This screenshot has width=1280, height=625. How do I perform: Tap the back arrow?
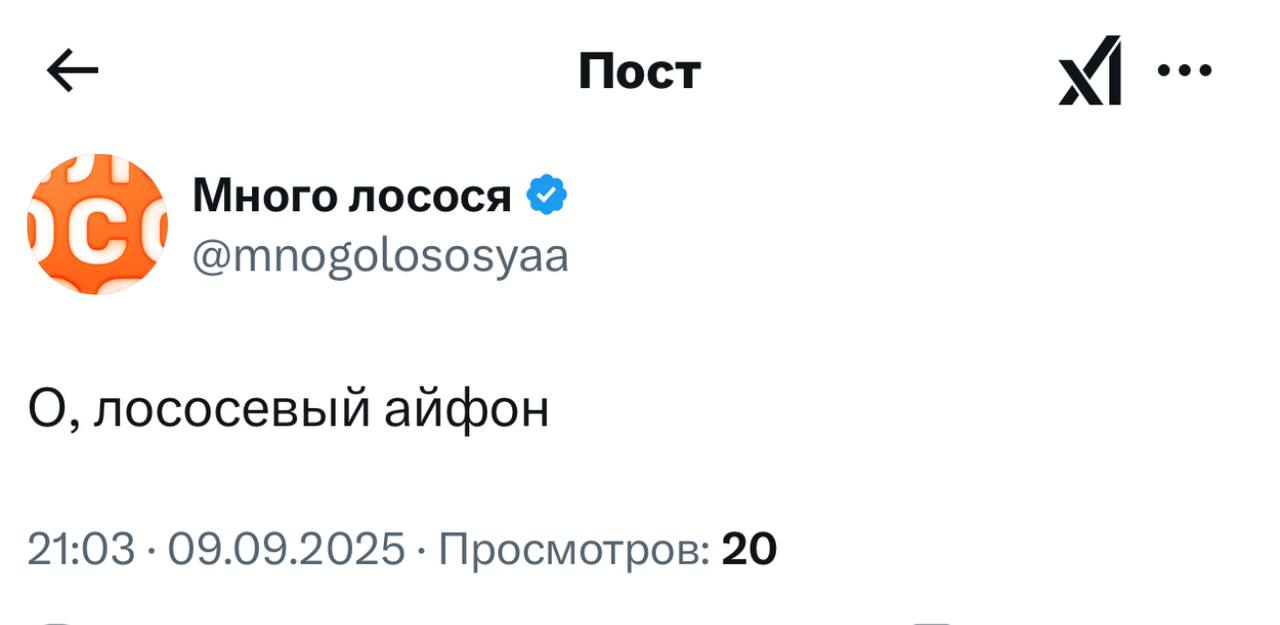click(x=72, y=71)
